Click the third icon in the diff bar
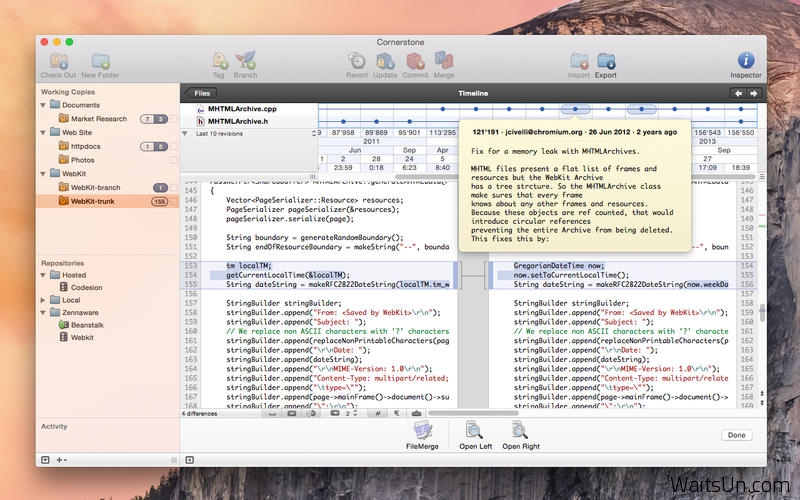800x500 pixels. (311, 413)
